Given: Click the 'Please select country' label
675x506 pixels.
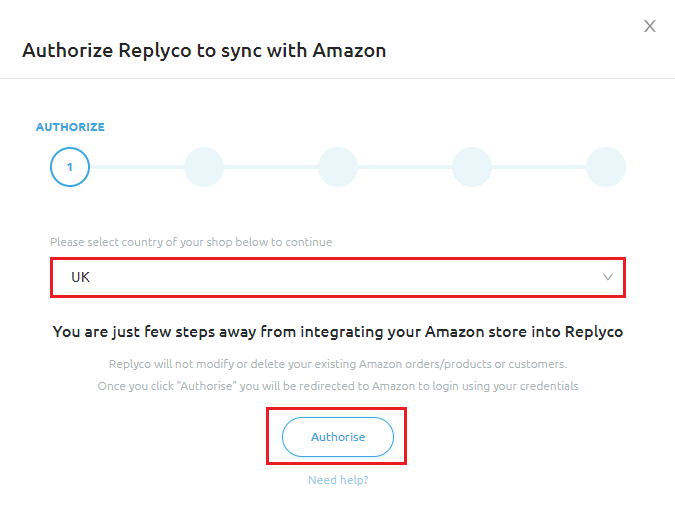Looking at the screenshot, I should pos(191,242).
